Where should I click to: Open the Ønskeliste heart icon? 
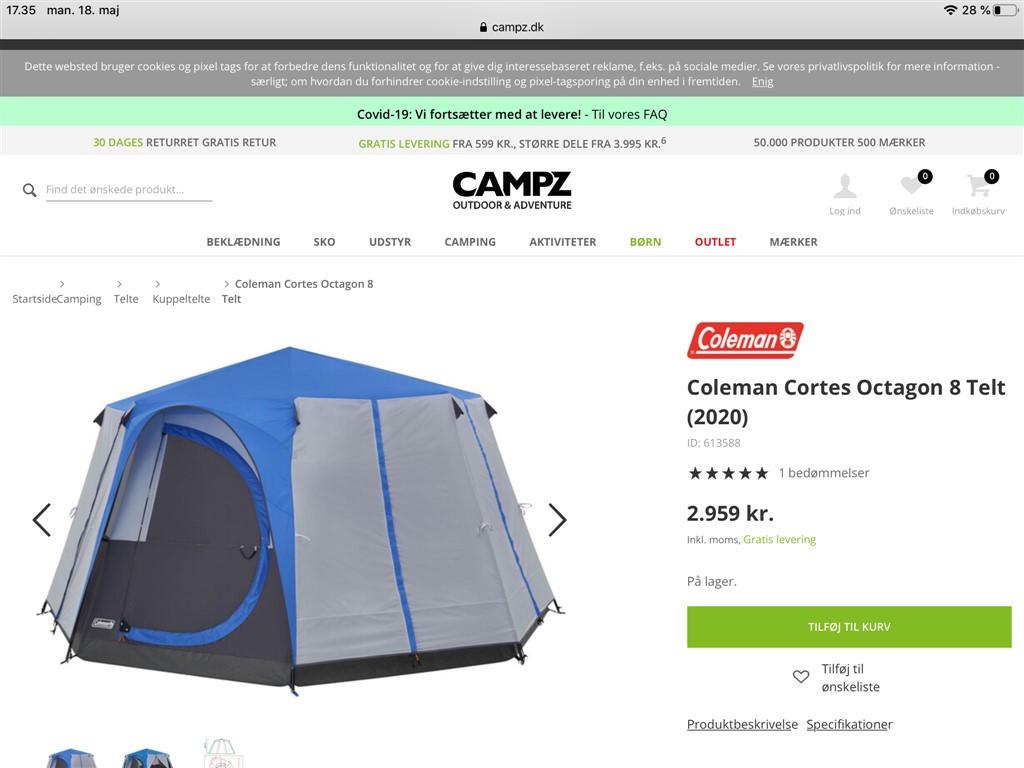(x=911, y=185)
